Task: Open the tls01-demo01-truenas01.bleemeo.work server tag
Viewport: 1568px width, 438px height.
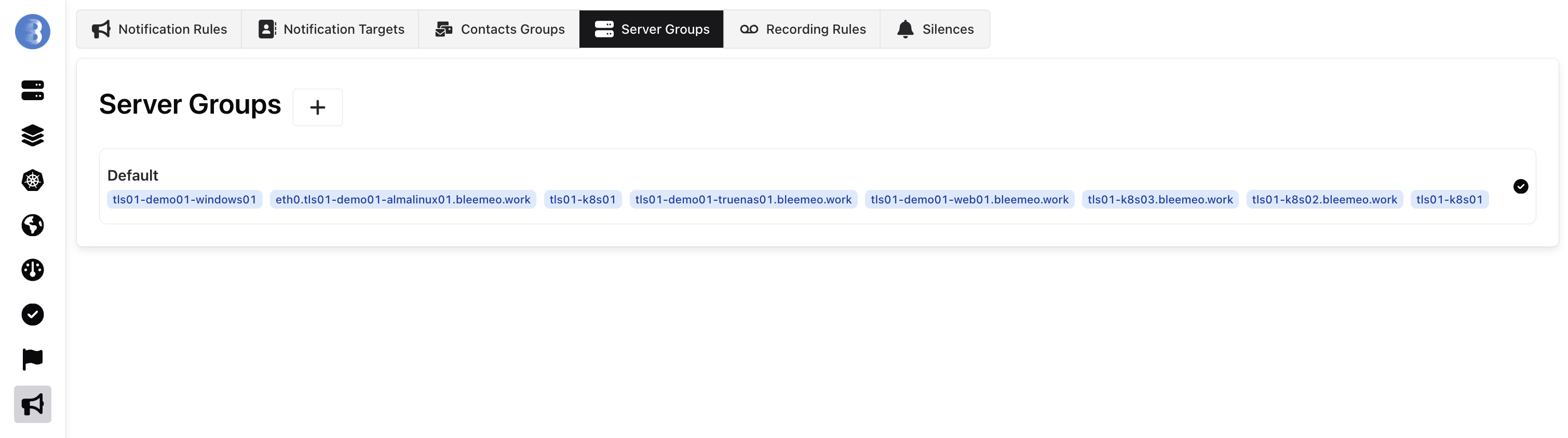Action: pyautogui.click(x=742, y=199)
